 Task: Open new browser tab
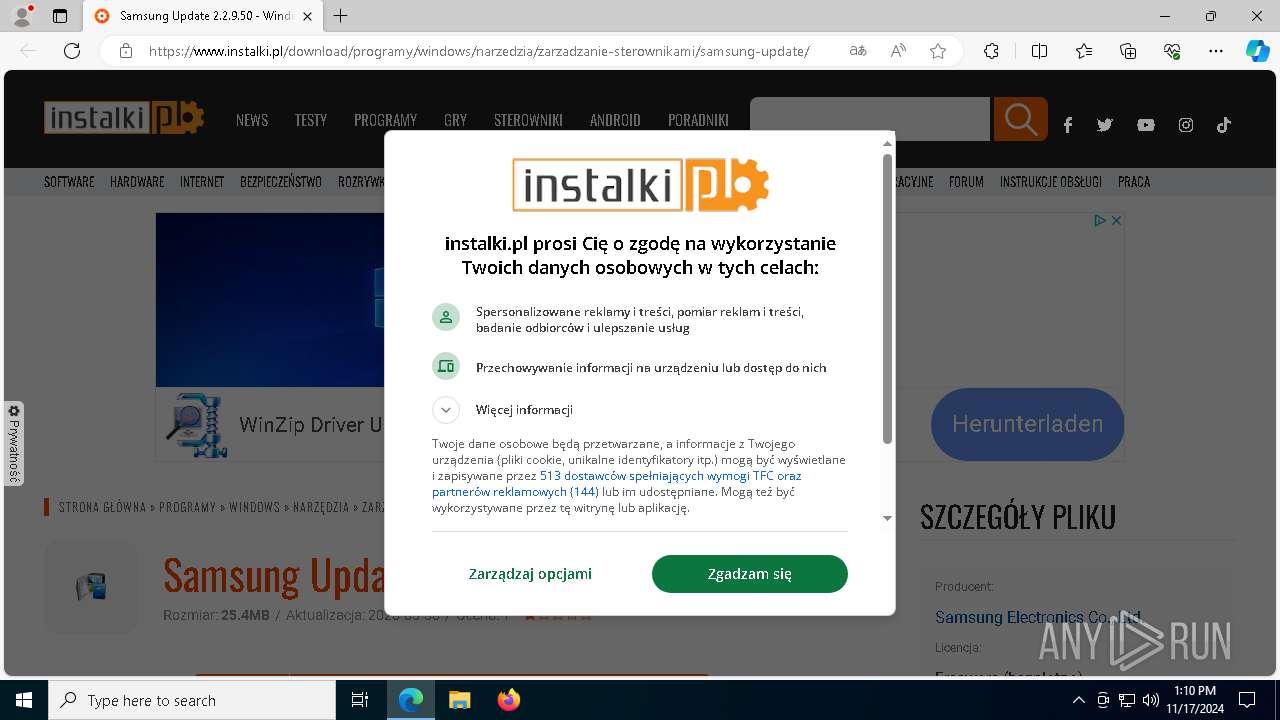[340, 16]
